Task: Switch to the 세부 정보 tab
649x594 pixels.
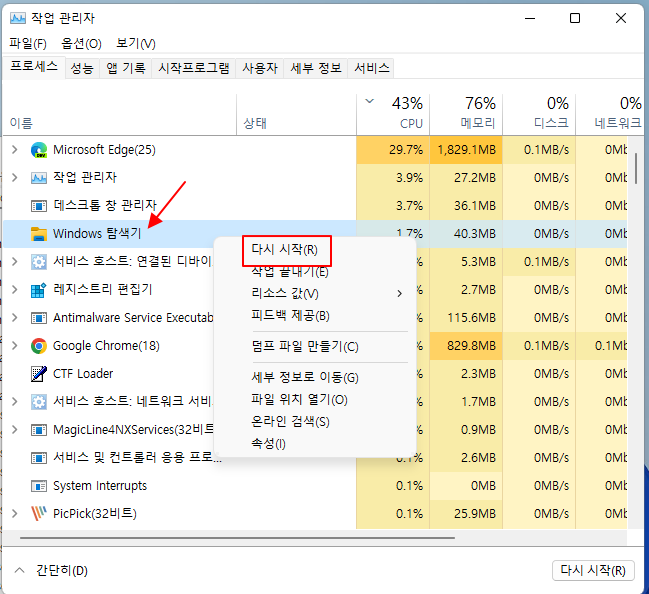Action: (x=316, y=68)
